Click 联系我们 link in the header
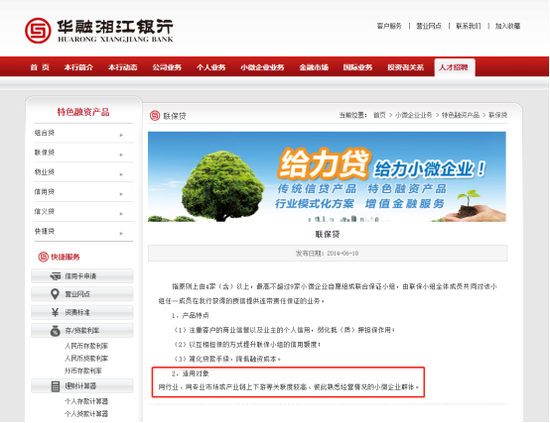 [468, 26]
